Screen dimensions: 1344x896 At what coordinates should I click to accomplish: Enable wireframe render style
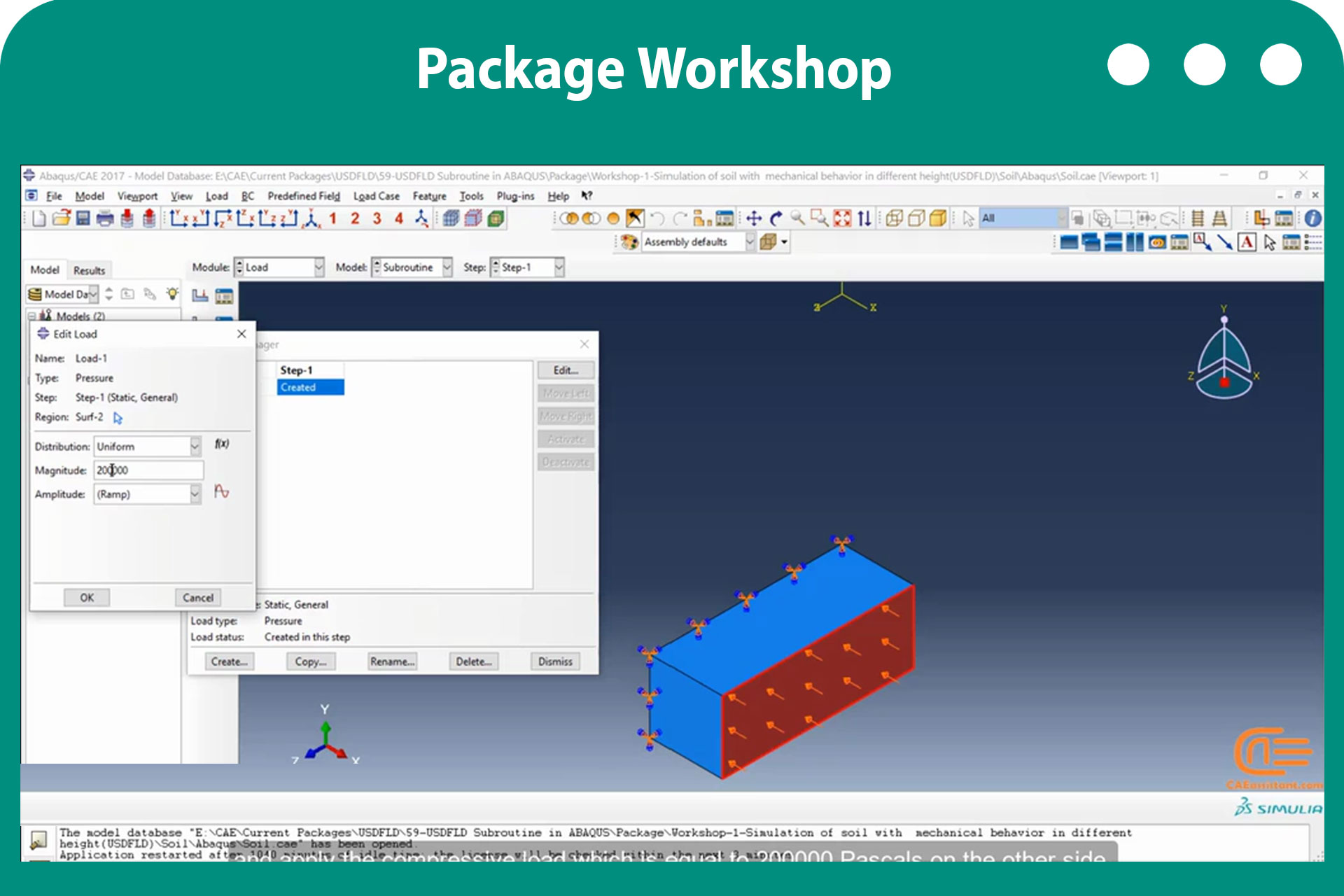point(894,218)
